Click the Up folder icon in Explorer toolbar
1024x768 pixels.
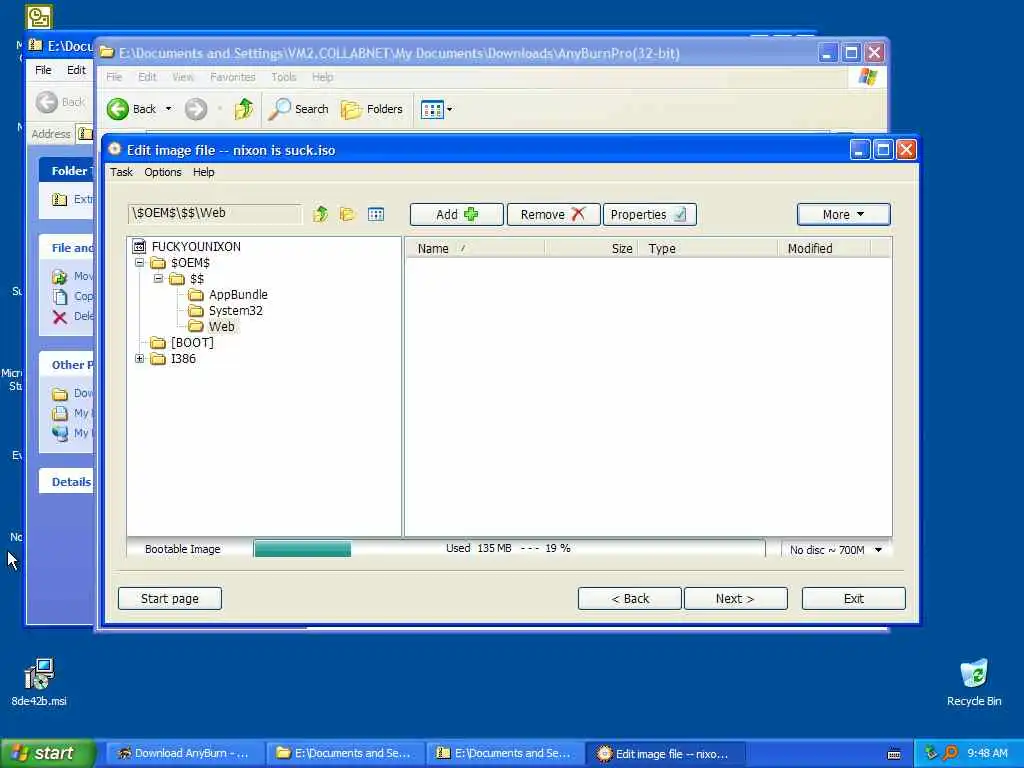coord(244,109)
